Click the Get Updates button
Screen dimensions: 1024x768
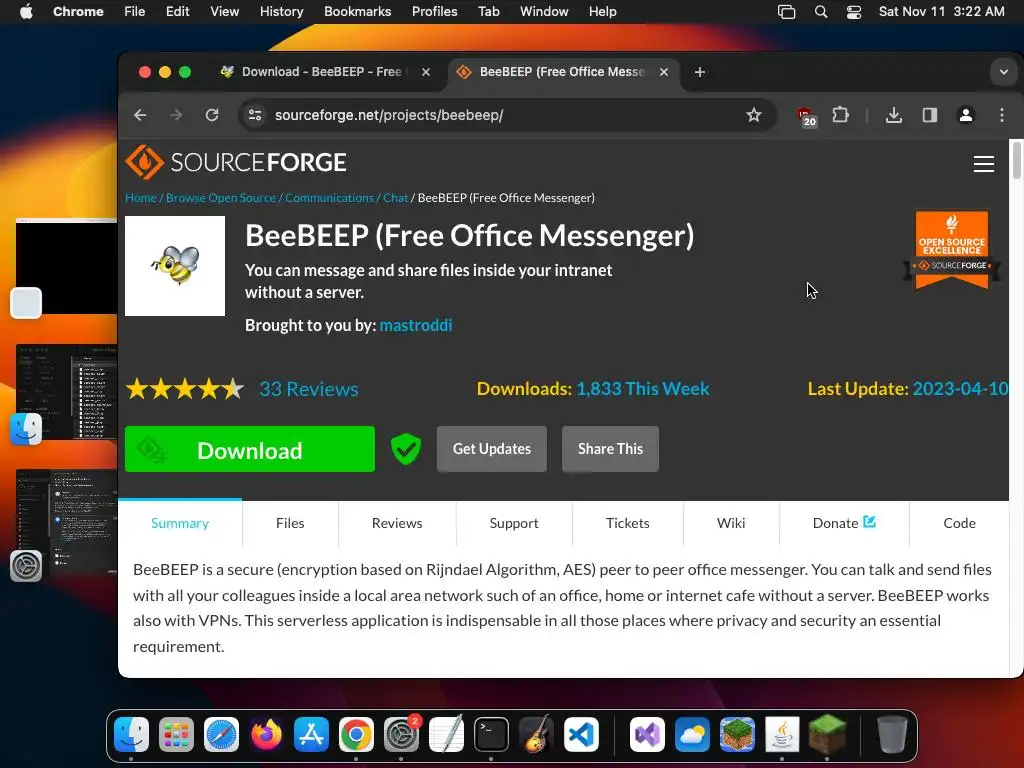point(491,449)
